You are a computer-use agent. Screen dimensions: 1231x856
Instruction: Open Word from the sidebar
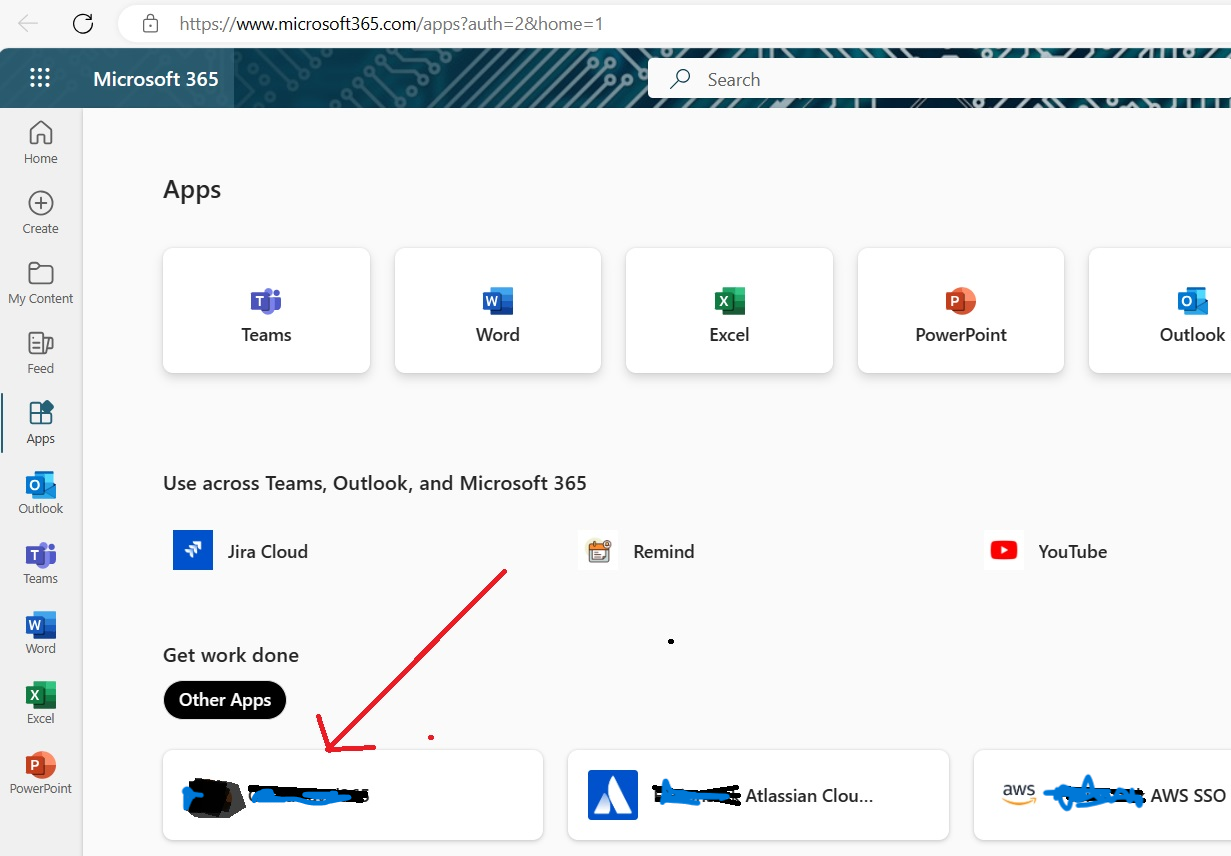[41, 633]
